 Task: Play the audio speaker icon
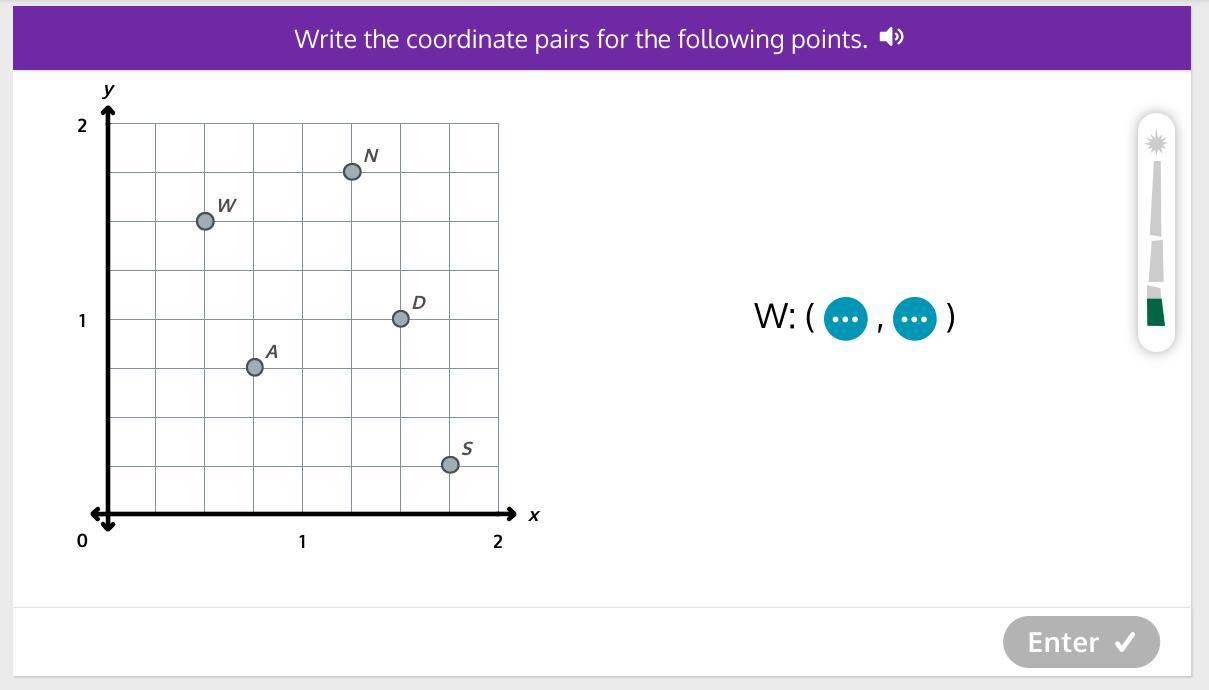coord(891,38)
